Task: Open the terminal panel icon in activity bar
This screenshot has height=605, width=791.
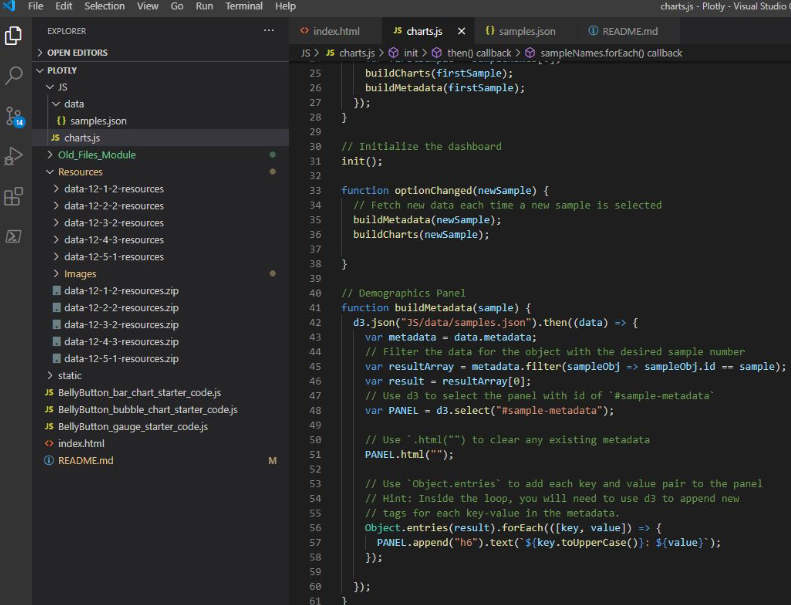Action: [x=14, y=236]
